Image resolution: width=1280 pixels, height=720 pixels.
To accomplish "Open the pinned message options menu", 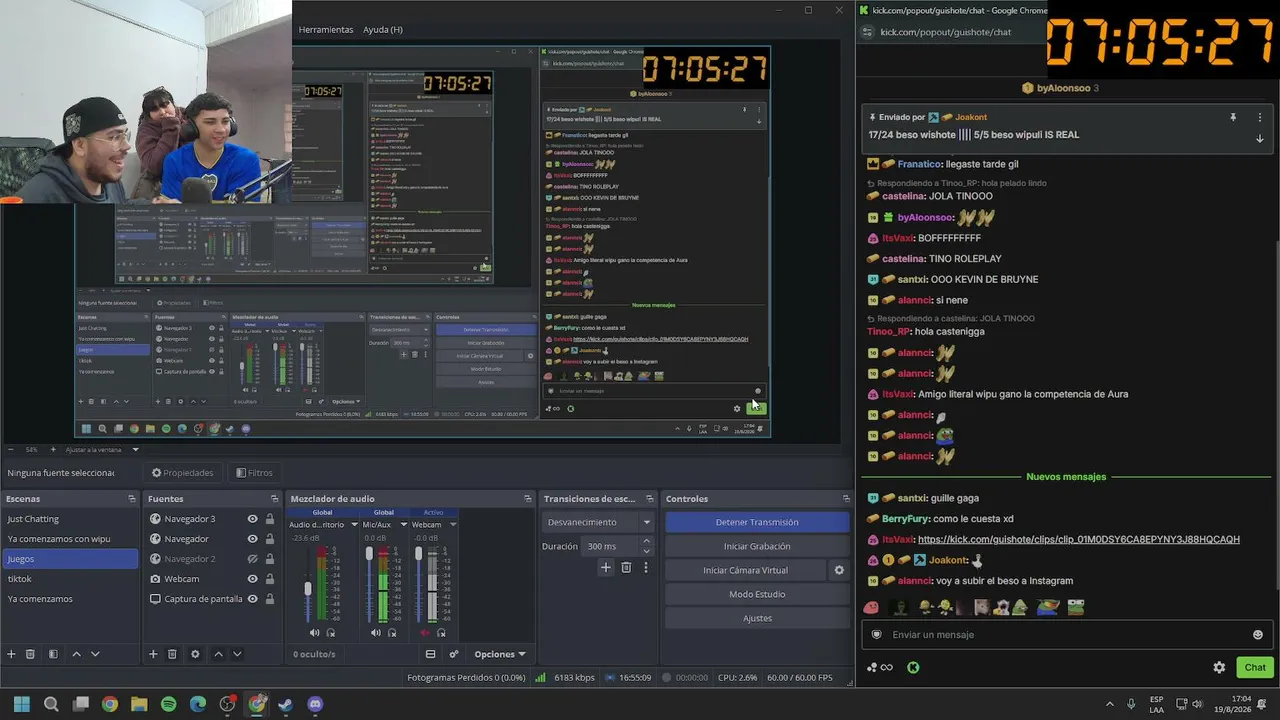I will point(1260,117).
